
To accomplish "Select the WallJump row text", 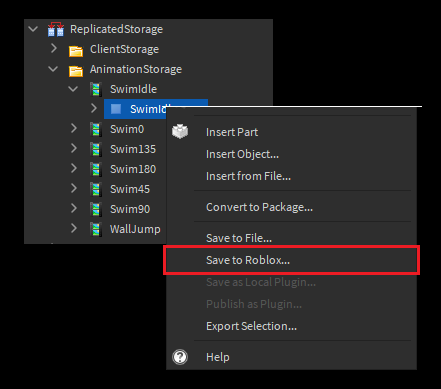I will [x=135, y=229].
